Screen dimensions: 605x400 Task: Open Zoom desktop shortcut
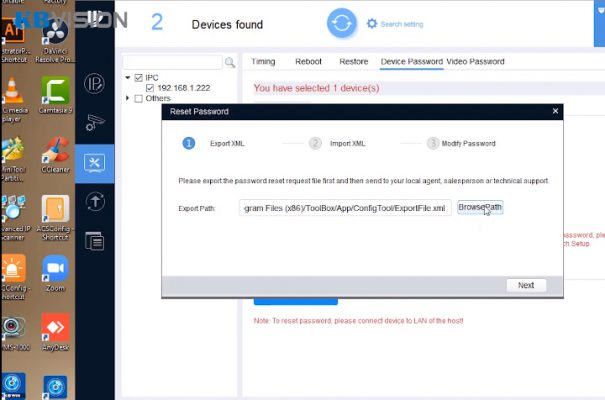55,273
